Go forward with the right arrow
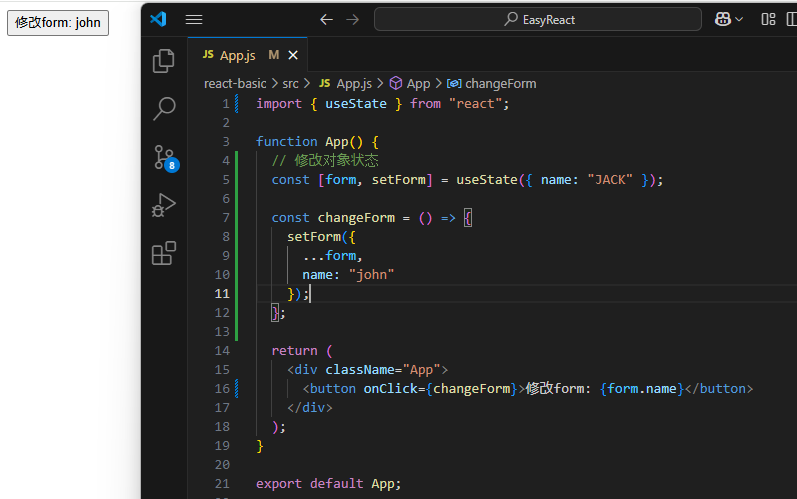The image size is (797, 499). (352, 19)
